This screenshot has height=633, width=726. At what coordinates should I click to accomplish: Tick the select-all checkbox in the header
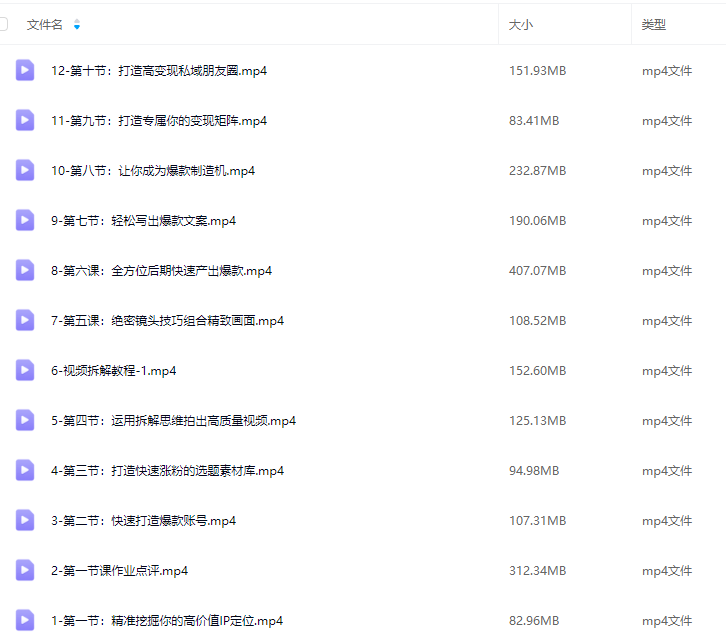3,24
